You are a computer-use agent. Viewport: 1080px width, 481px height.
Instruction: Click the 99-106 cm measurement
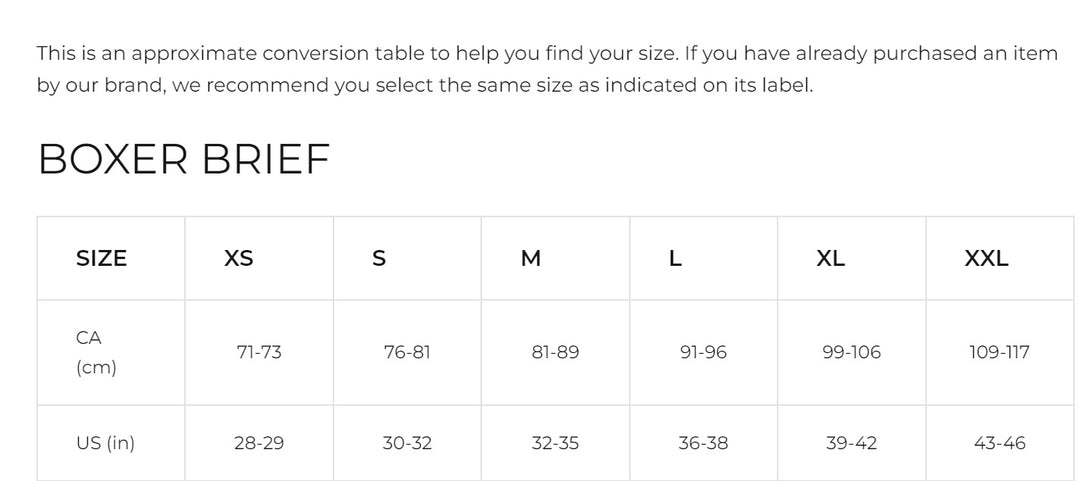click(851, 352)
